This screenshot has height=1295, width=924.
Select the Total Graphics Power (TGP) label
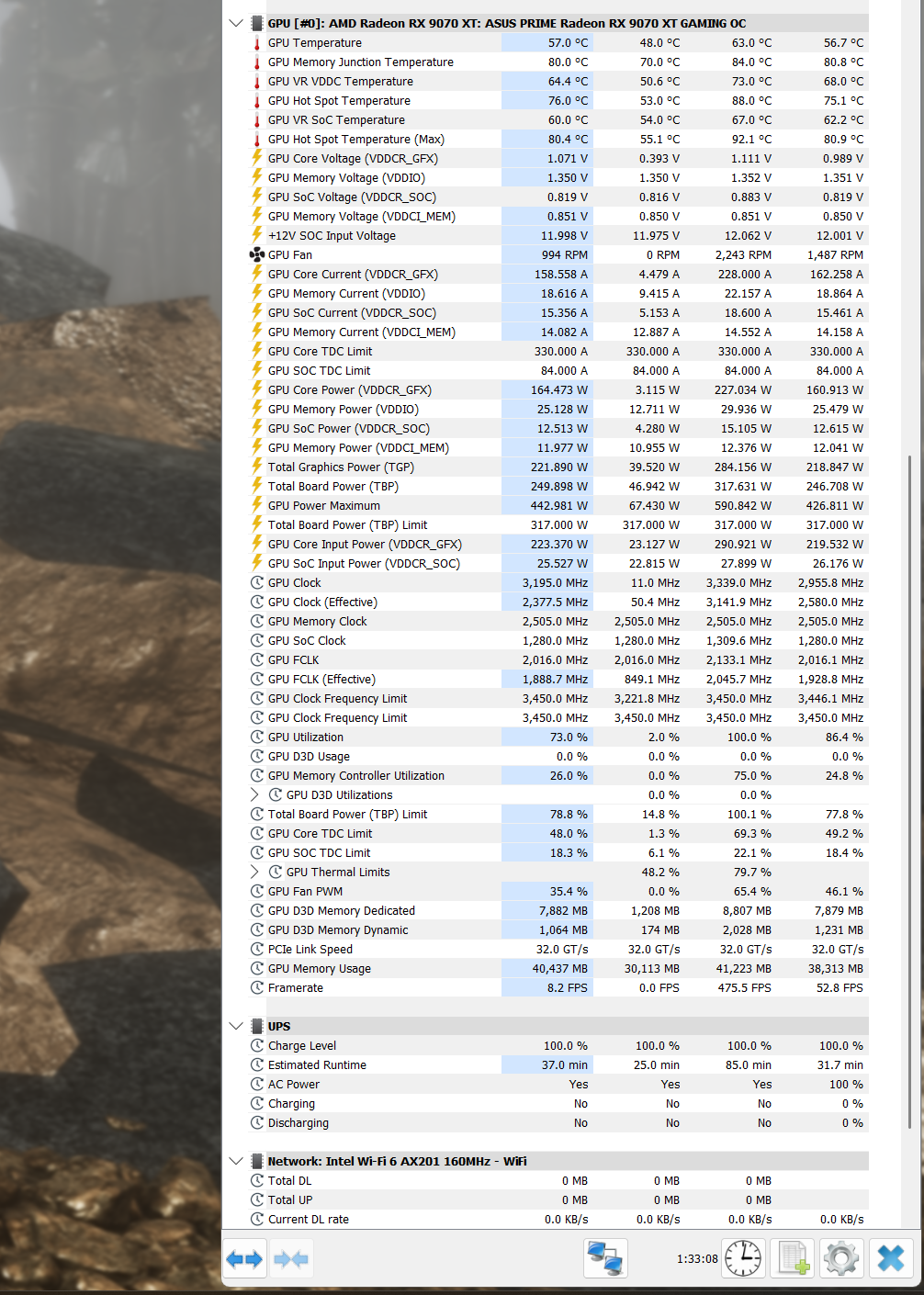click(341, 467)
